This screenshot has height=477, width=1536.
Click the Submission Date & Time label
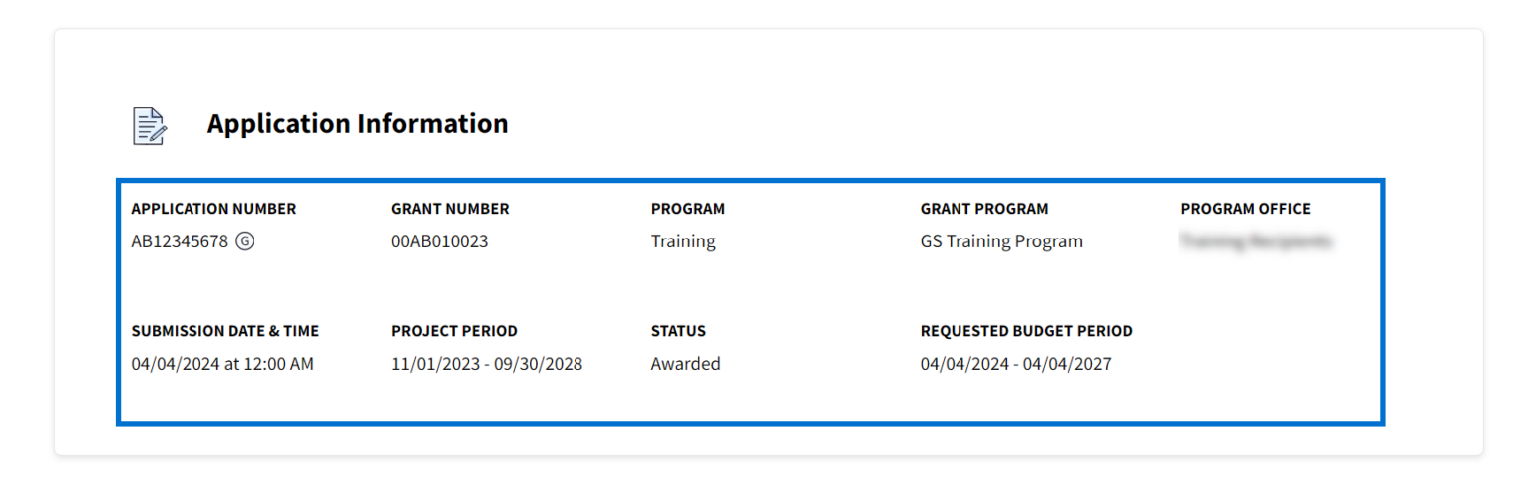[225, 331]
